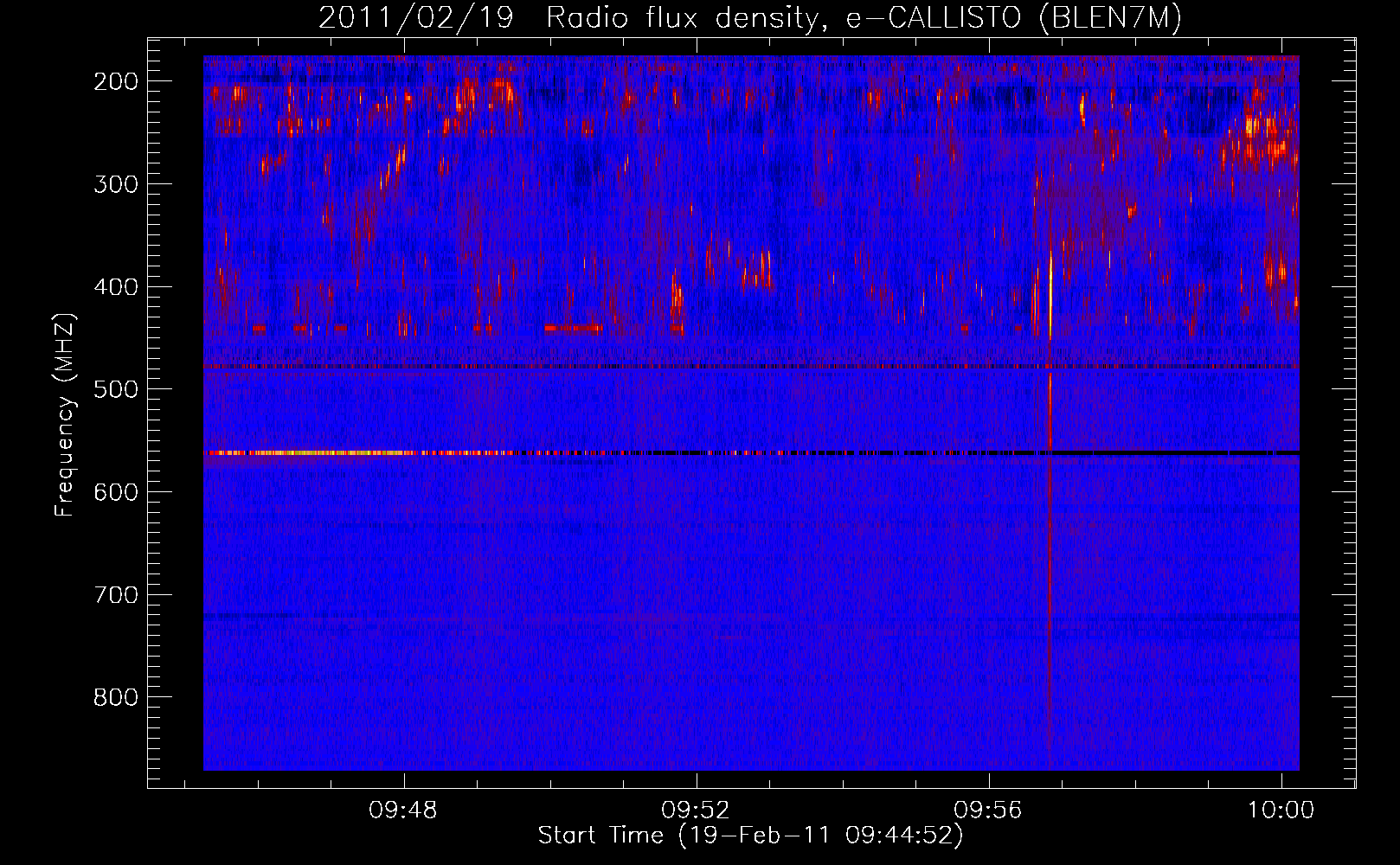This screenshot has height=865, width=1400.
Task: Click the 09:52 time tick label
Action: pos(696,811)
